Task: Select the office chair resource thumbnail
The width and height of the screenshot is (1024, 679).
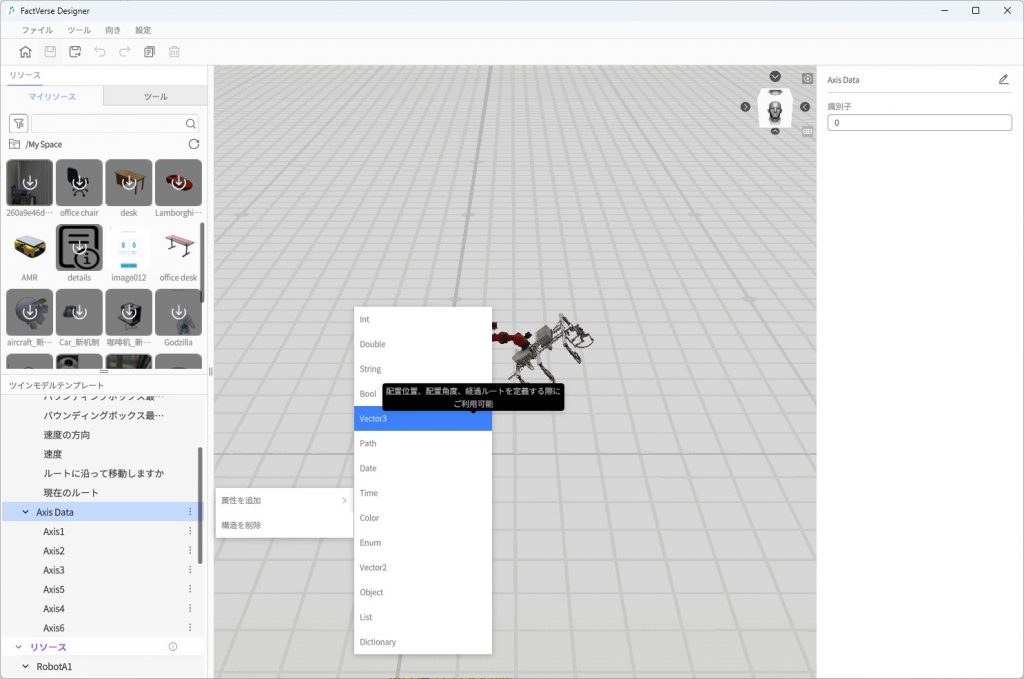Action: coord(79,184)
